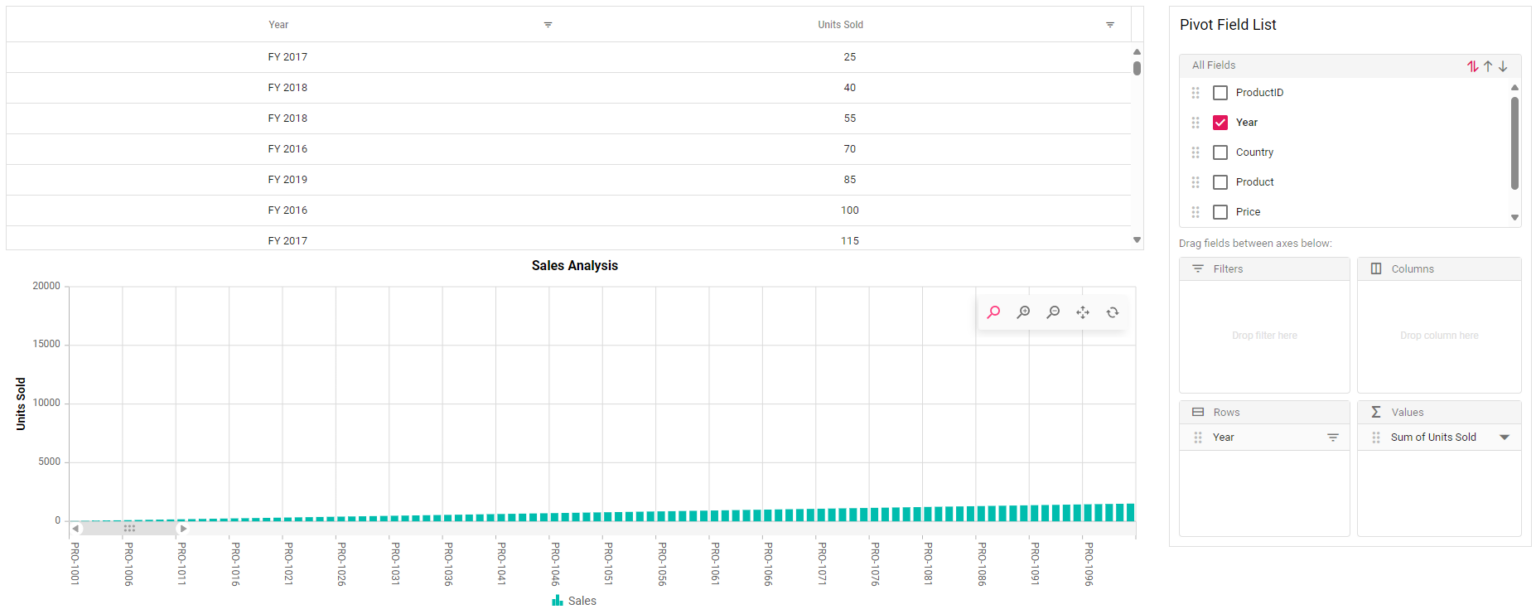The height and width of the screenshot is (614, 1536).
Task: Select the selection zoom tool on the chart
Action: pyautogui.click(x=993, y=311)
